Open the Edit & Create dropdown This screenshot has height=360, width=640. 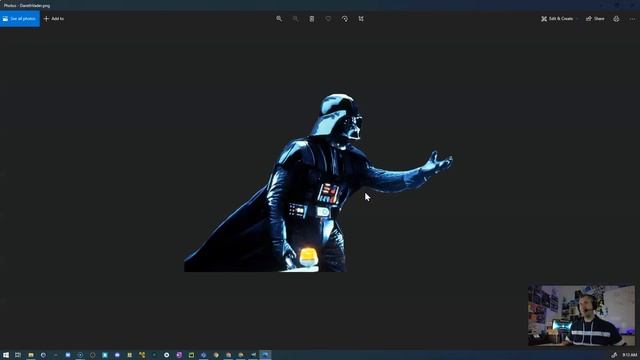click(x=559, y=19)
